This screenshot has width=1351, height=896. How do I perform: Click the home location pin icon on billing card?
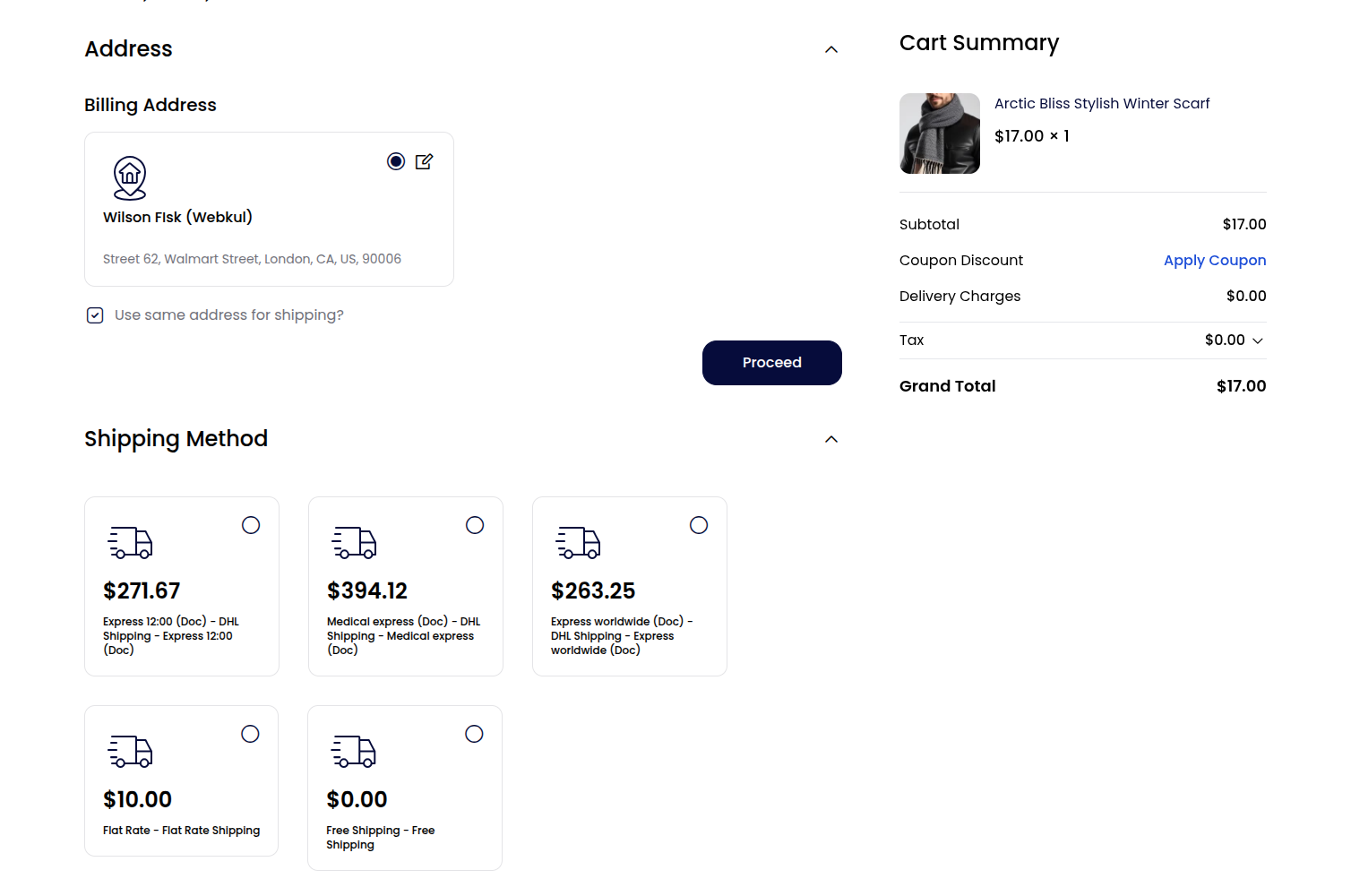(130, 177)
